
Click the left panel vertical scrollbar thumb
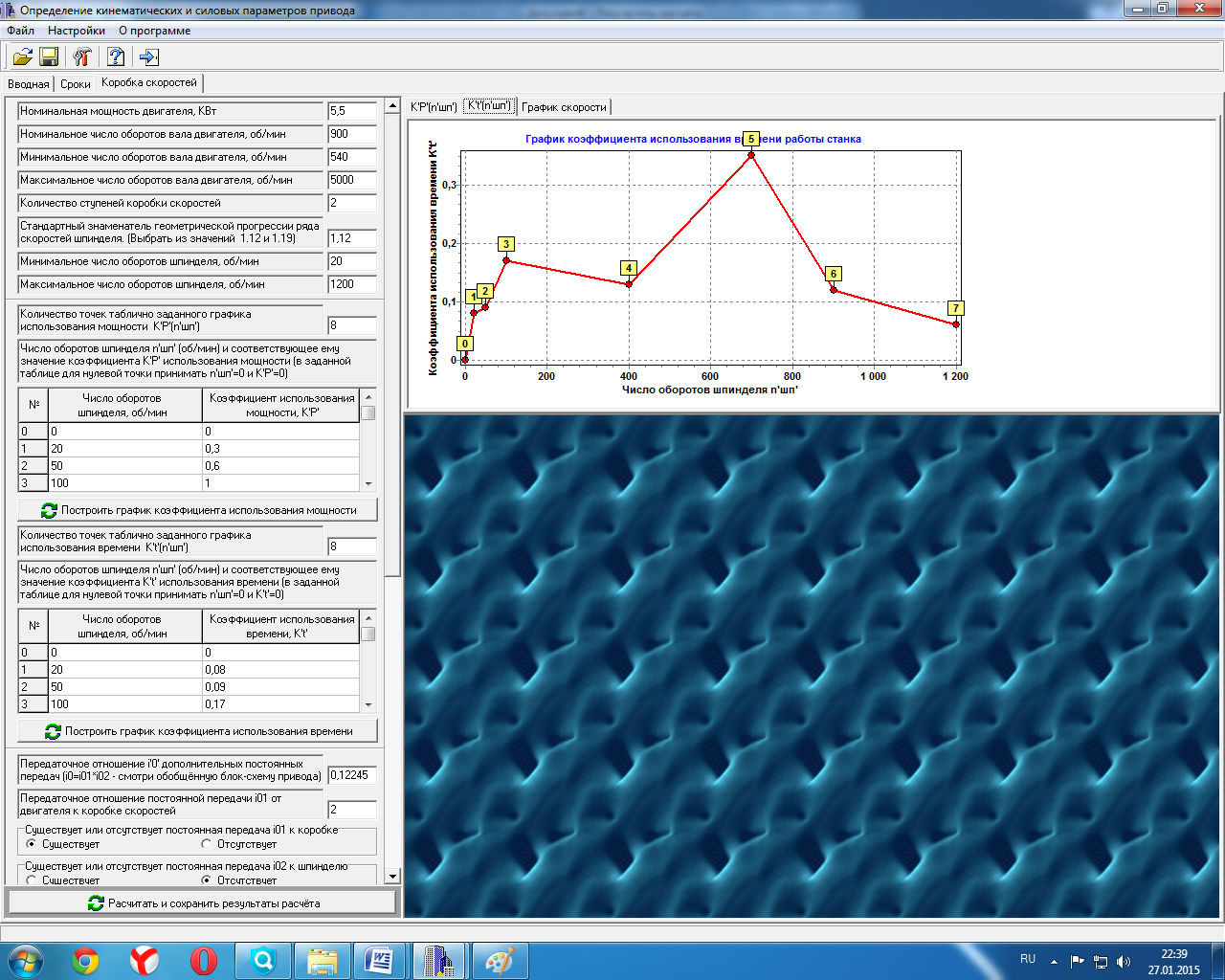(392, 345)
